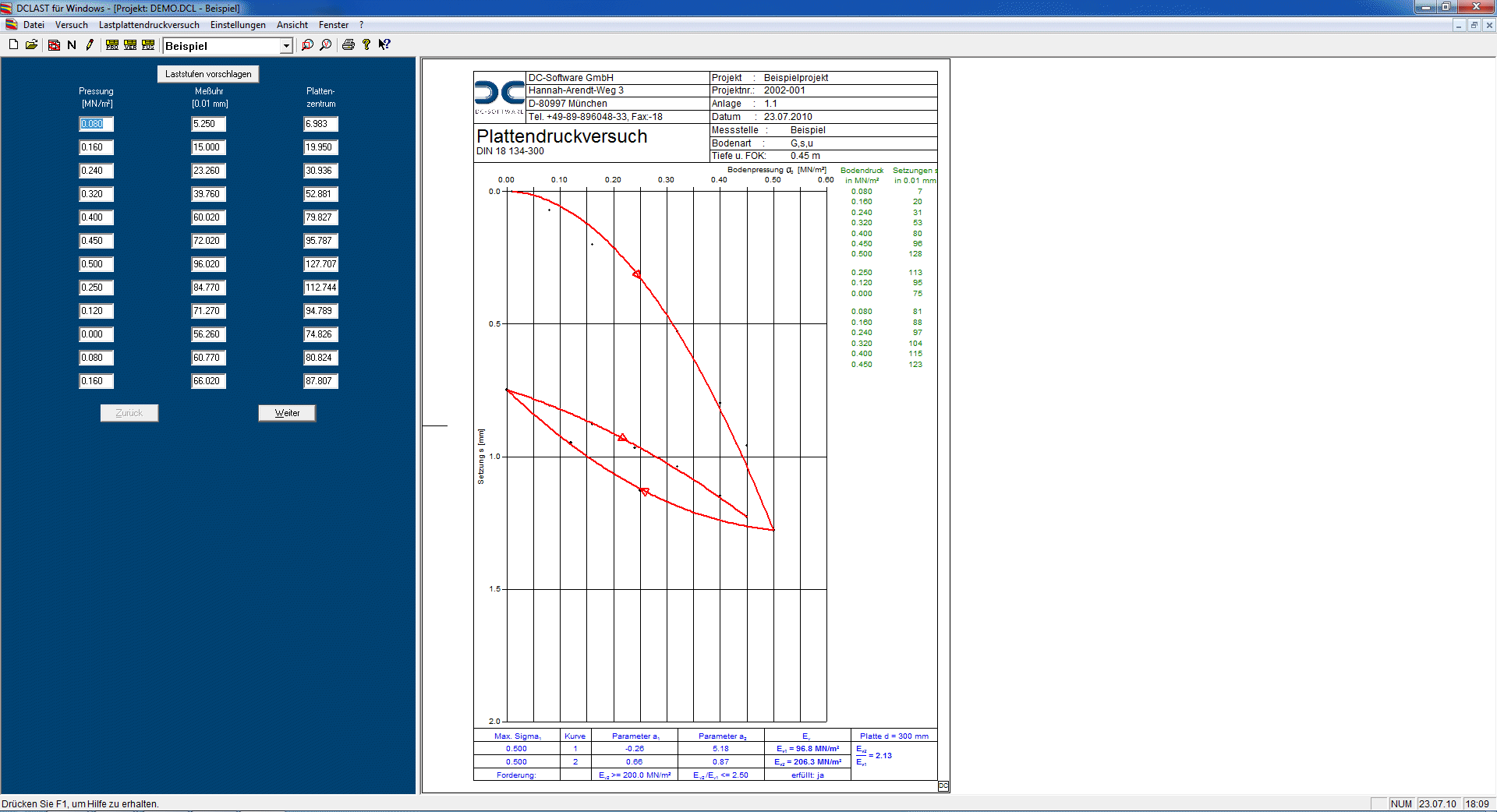Click the yellow question mark help icon

tap(366, 44)
